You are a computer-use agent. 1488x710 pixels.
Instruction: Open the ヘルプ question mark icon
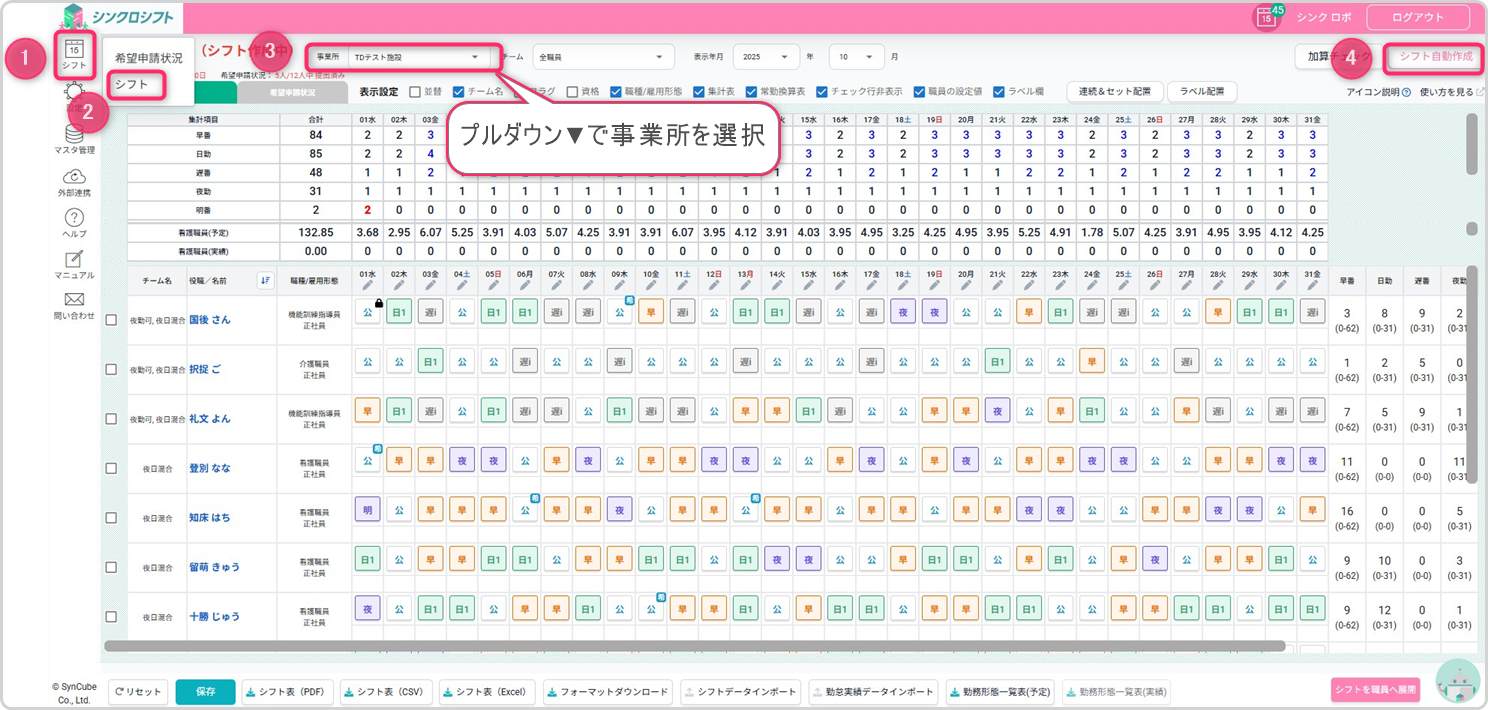pyautogui.click(x=74, y=218)
